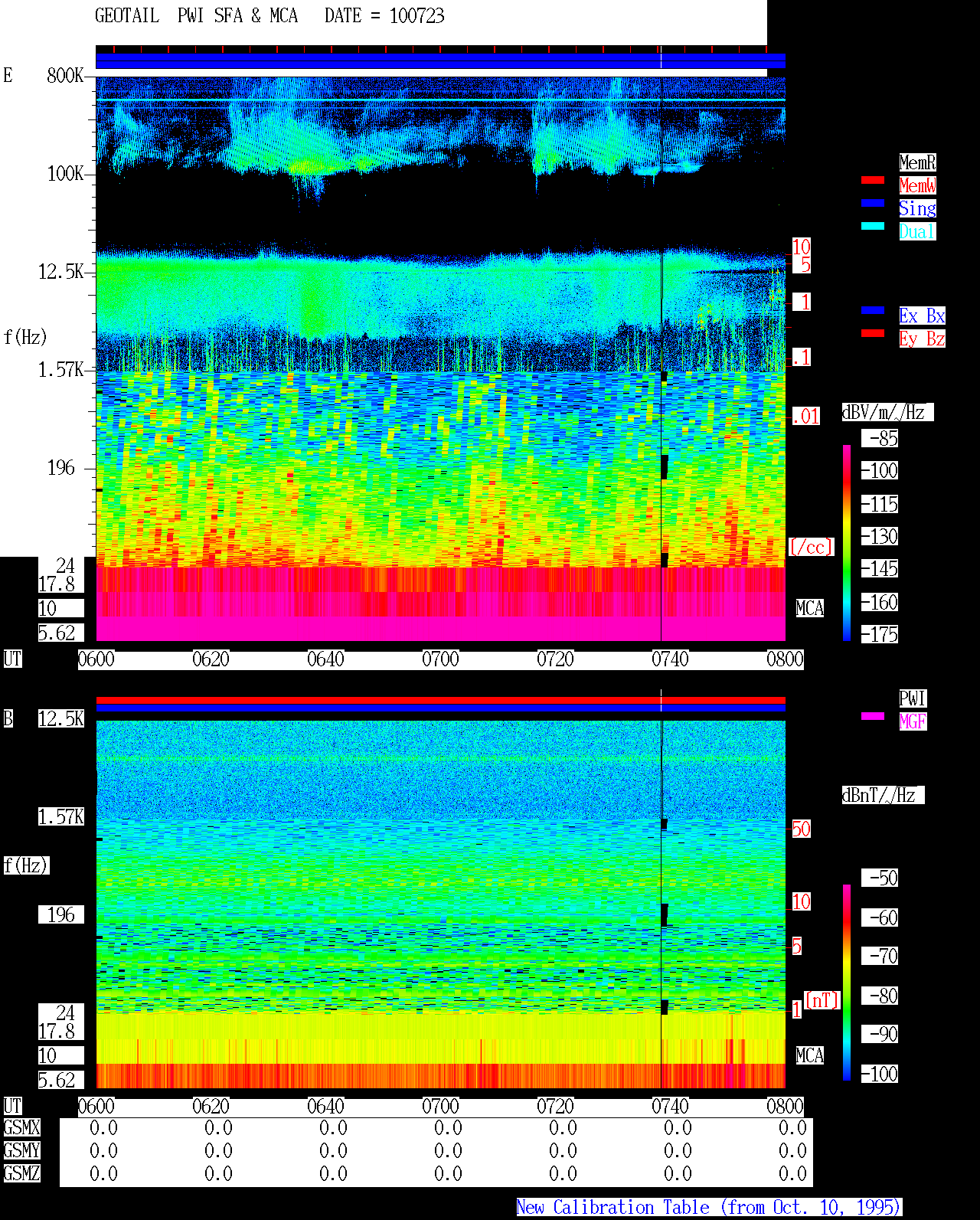Click the red MemW legend swatch
Image resolution: width=980 pixels, height=1220 pixels.
[x=873, y=180]
